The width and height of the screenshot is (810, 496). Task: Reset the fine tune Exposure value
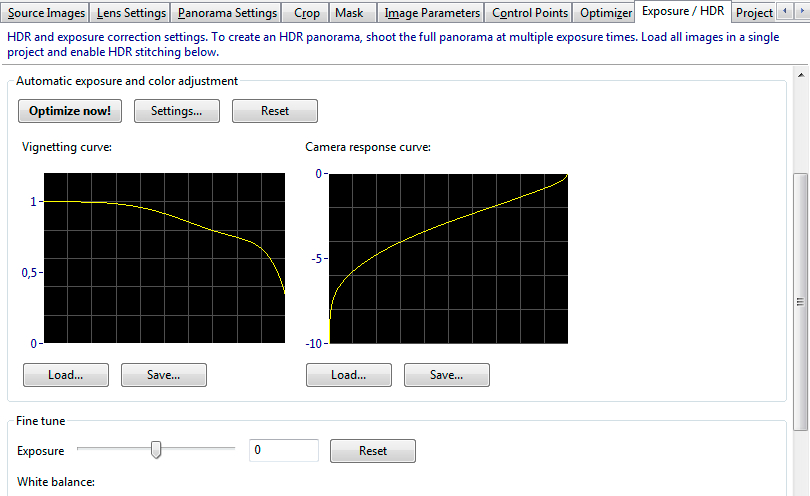click(x=373, y=451)
